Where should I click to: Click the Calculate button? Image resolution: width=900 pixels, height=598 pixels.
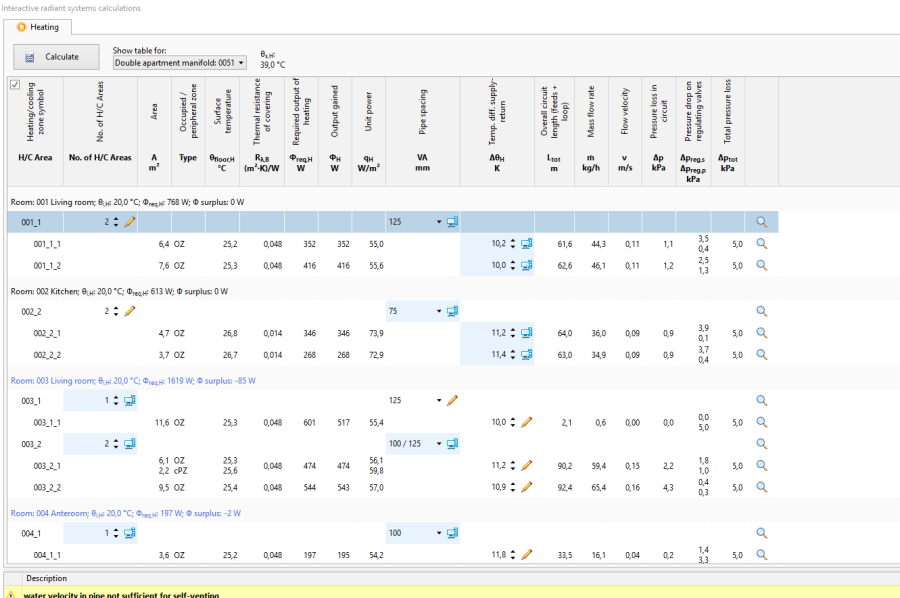(x=56, y=57)
